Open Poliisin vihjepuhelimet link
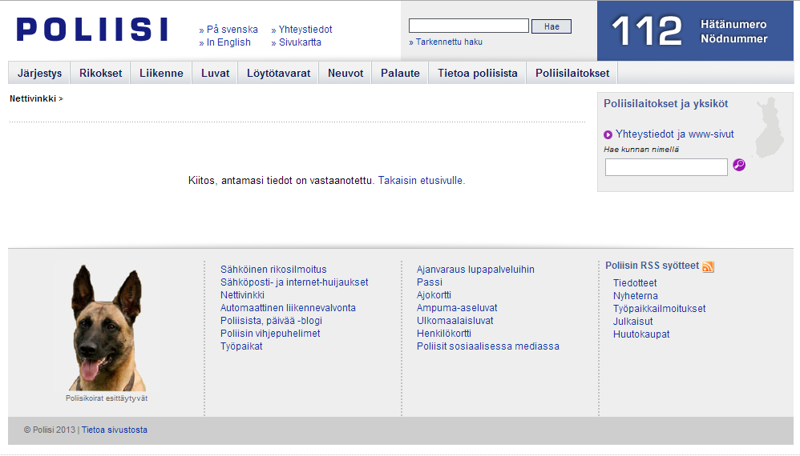 [270, 333]
